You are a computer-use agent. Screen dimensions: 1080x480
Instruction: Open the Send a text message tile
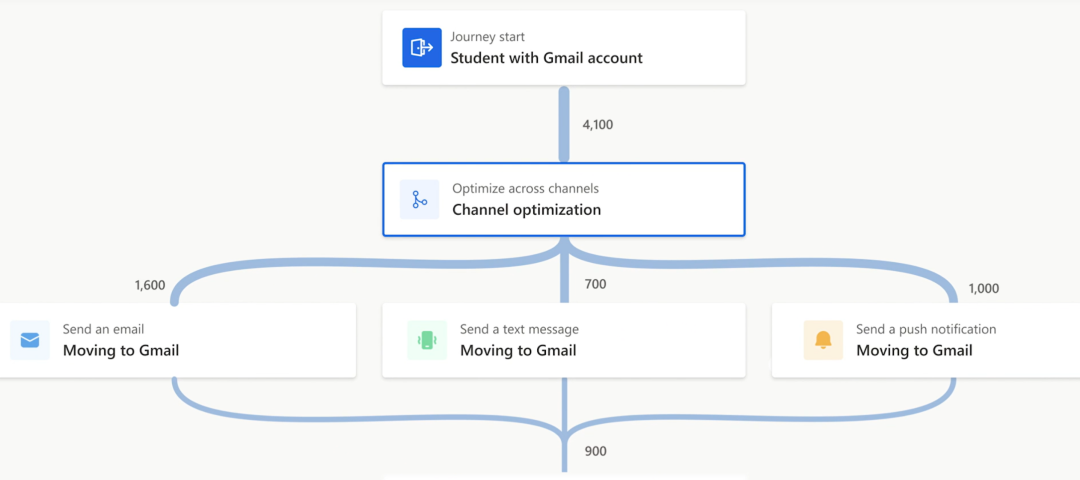click(564, 340)
